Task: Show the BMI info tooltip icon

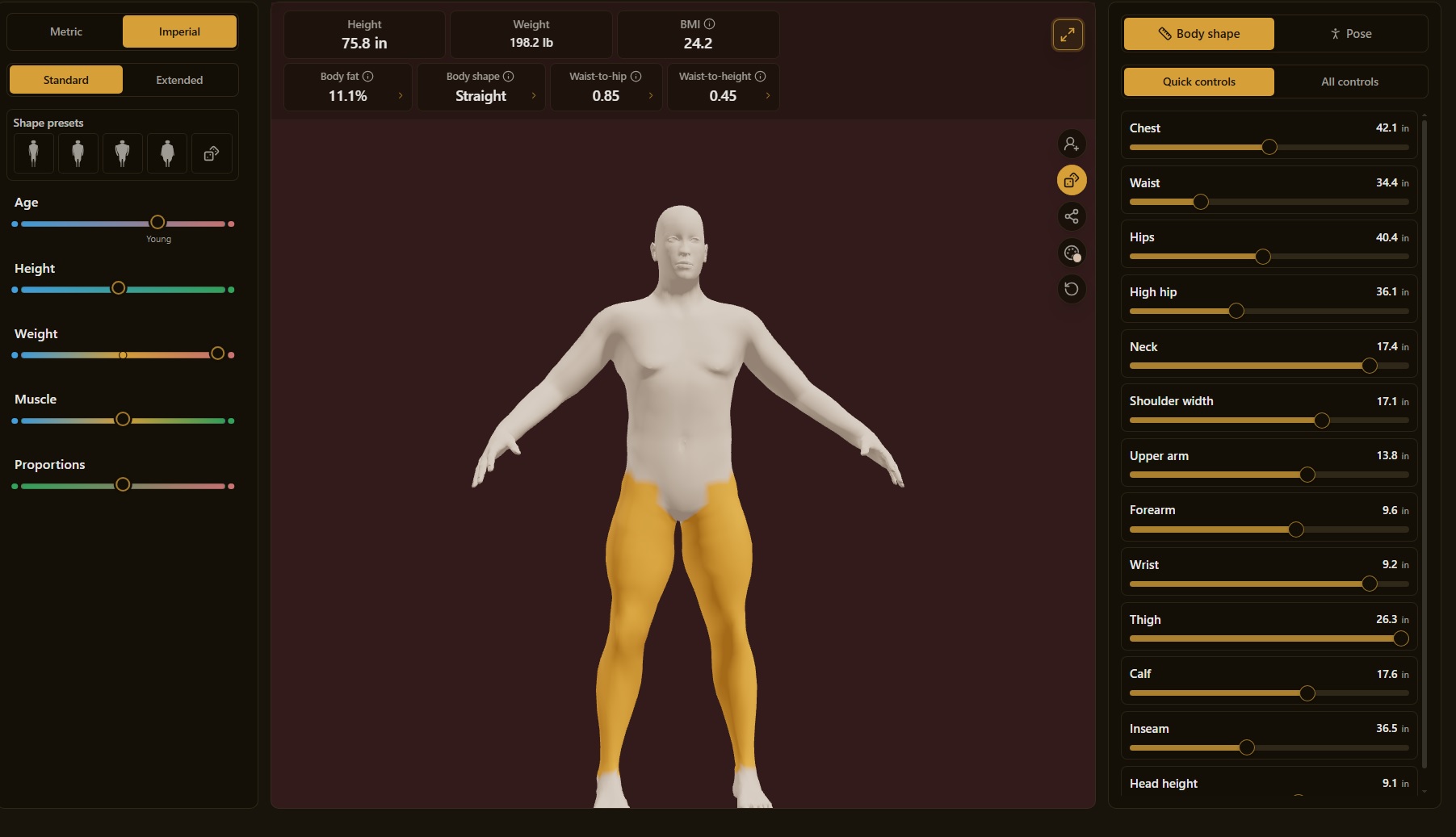Action: pos(709,24)
